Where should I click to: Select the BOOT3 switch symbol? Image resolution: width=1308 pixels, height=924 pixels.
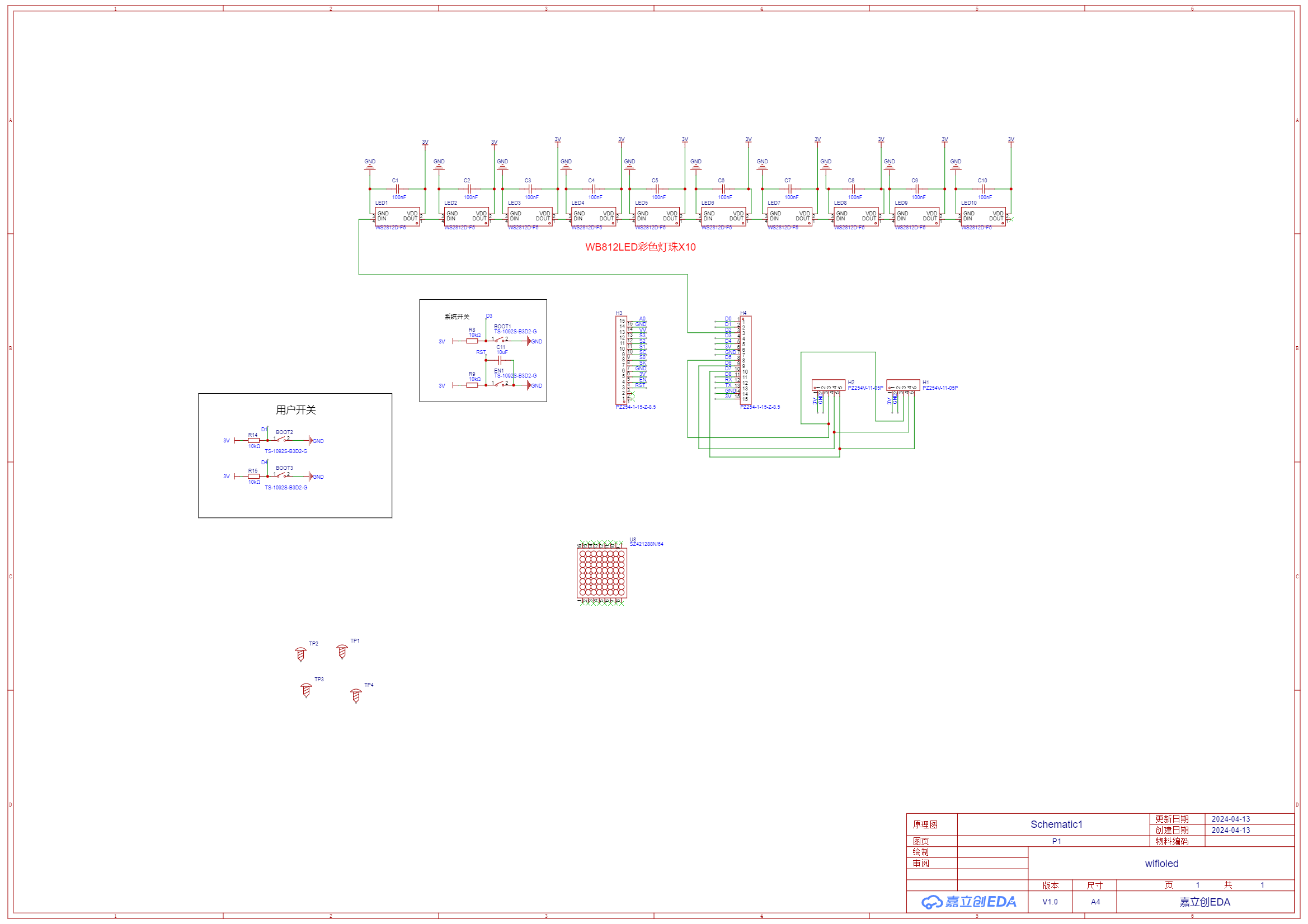(x=281, y=475)
